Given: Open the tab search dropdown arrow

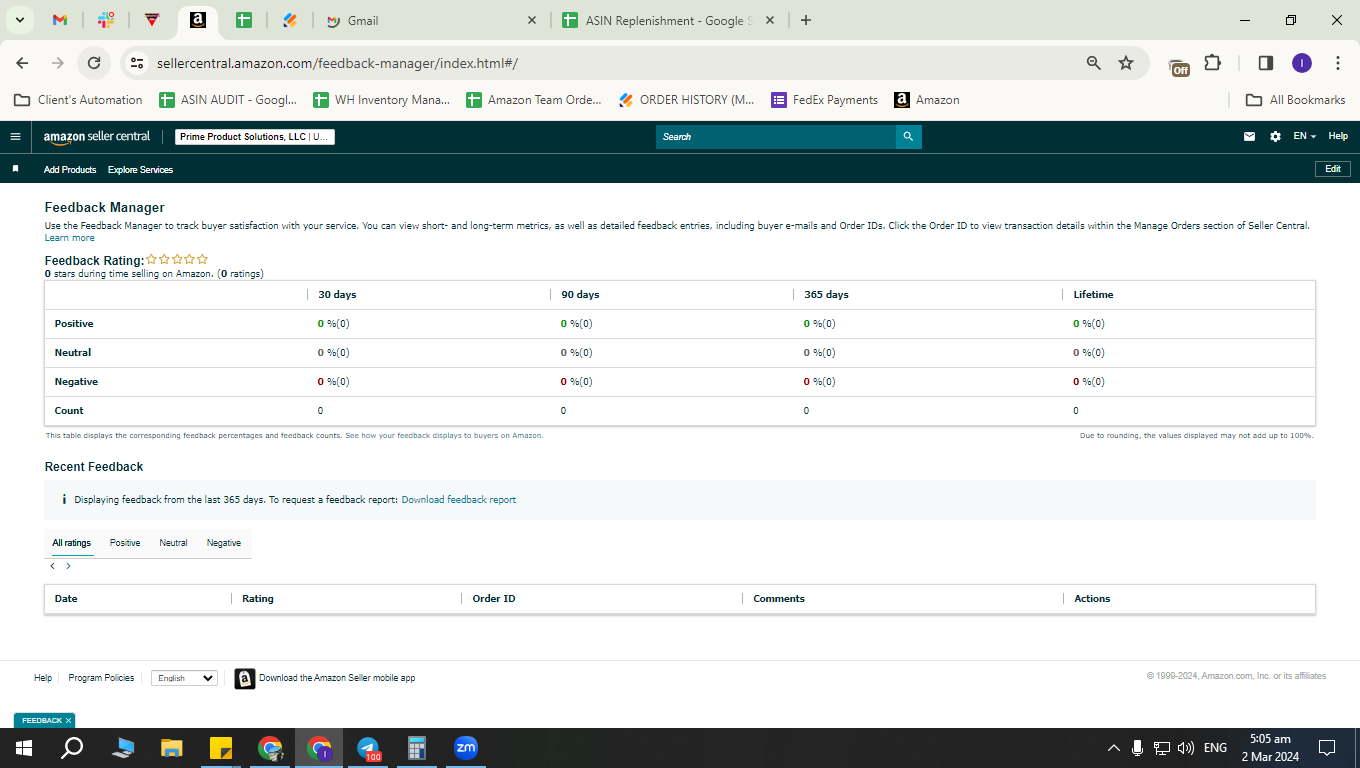Looking at the screenshot, I should 19,20.
